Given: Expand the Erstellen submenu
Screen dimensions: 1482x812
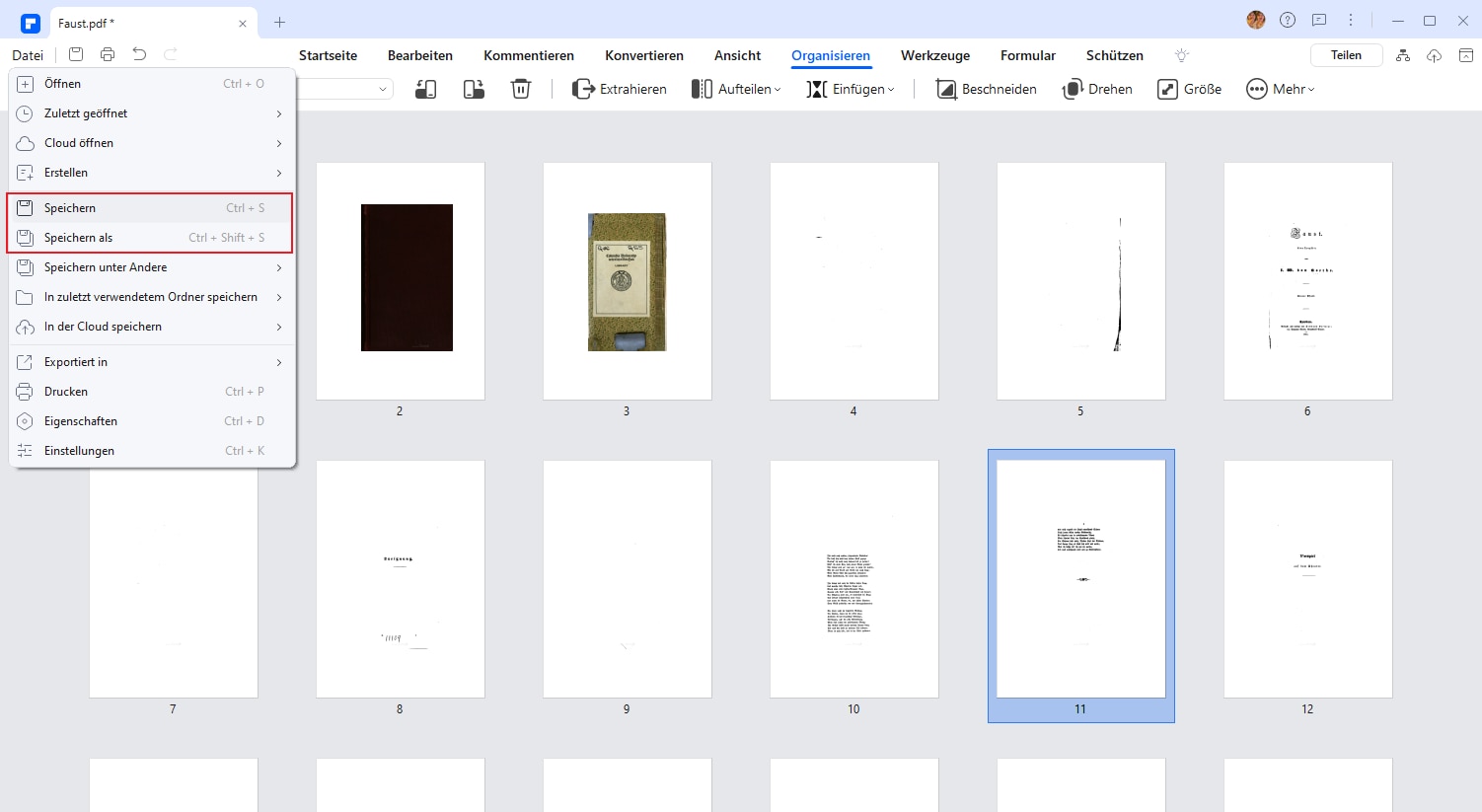Looking at the screenshot, I should pos(152,173).
